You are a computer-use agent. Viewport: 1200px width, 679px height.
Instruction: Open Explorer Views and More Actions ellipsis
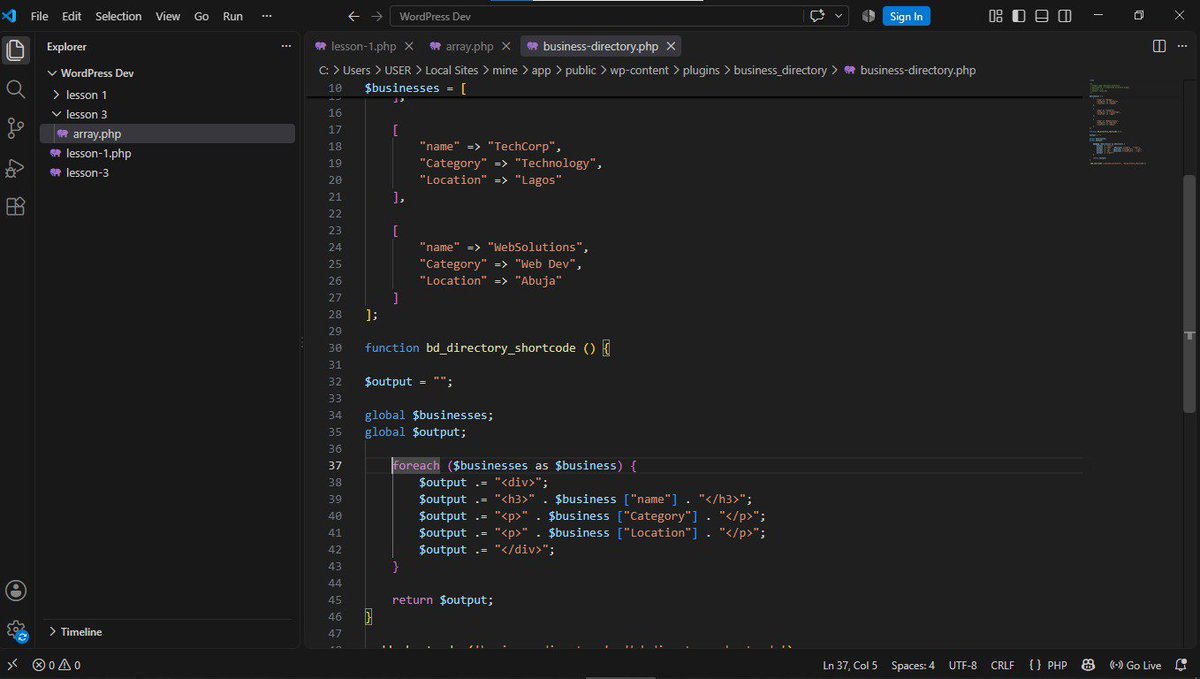285,46
